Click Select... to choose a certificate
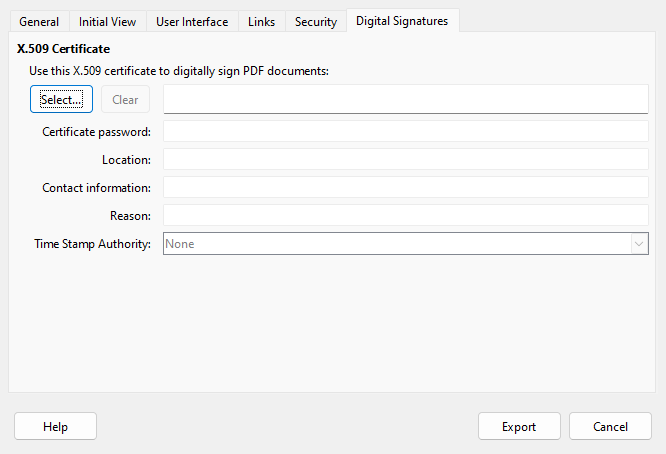 [x=61, y=99]
